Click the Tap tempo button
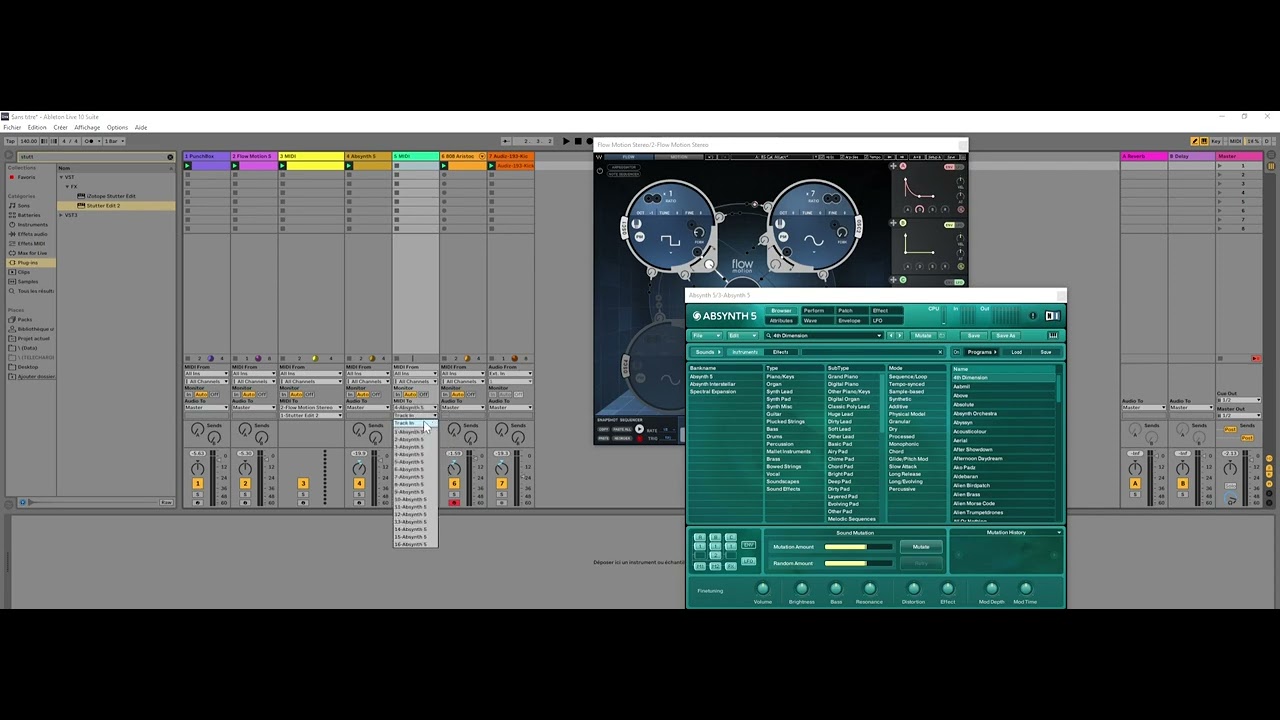1280x720 pixels. 9,141
